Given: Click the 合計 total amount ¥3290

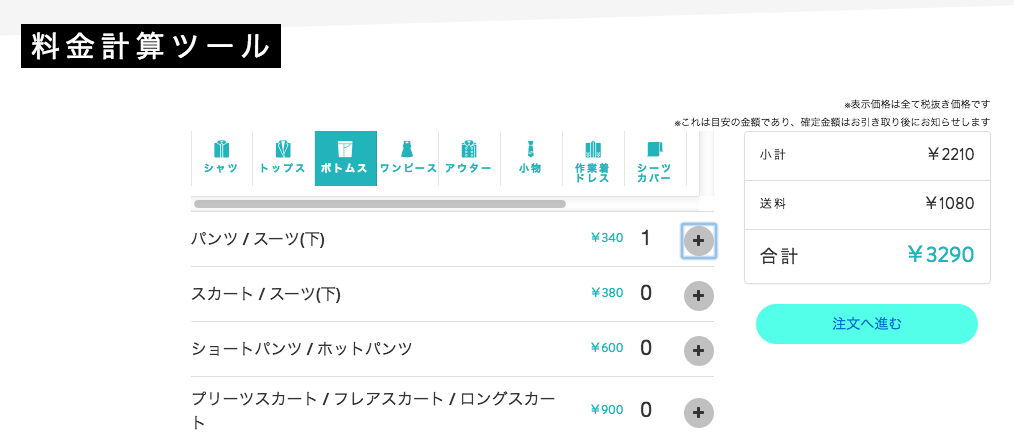Looking at the screenshot, I should [940, 255].
